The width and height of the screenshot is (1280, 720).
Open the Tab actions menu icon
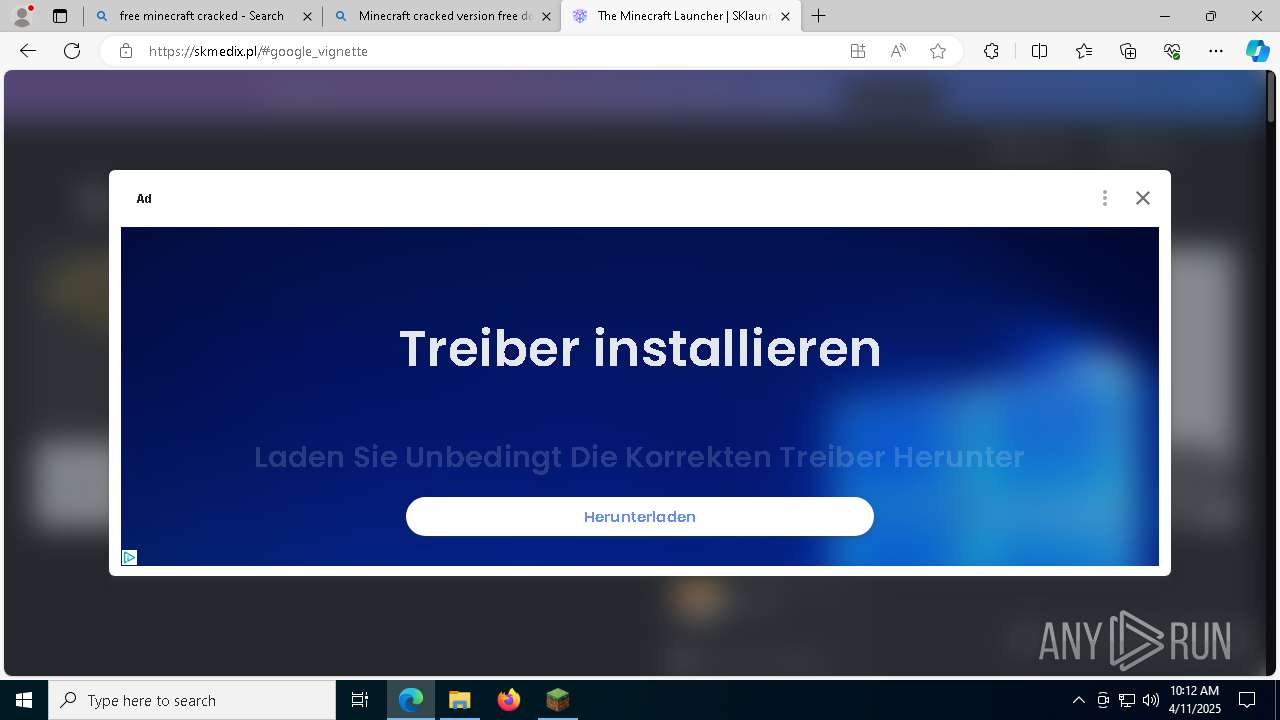(x=60, y=16)
